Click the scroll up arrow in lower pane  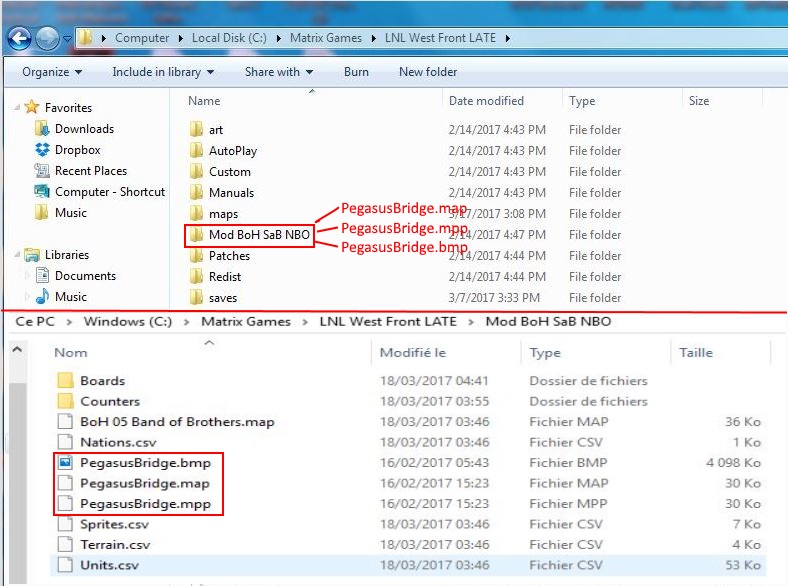pyautogui.click(x=17, y=349)
